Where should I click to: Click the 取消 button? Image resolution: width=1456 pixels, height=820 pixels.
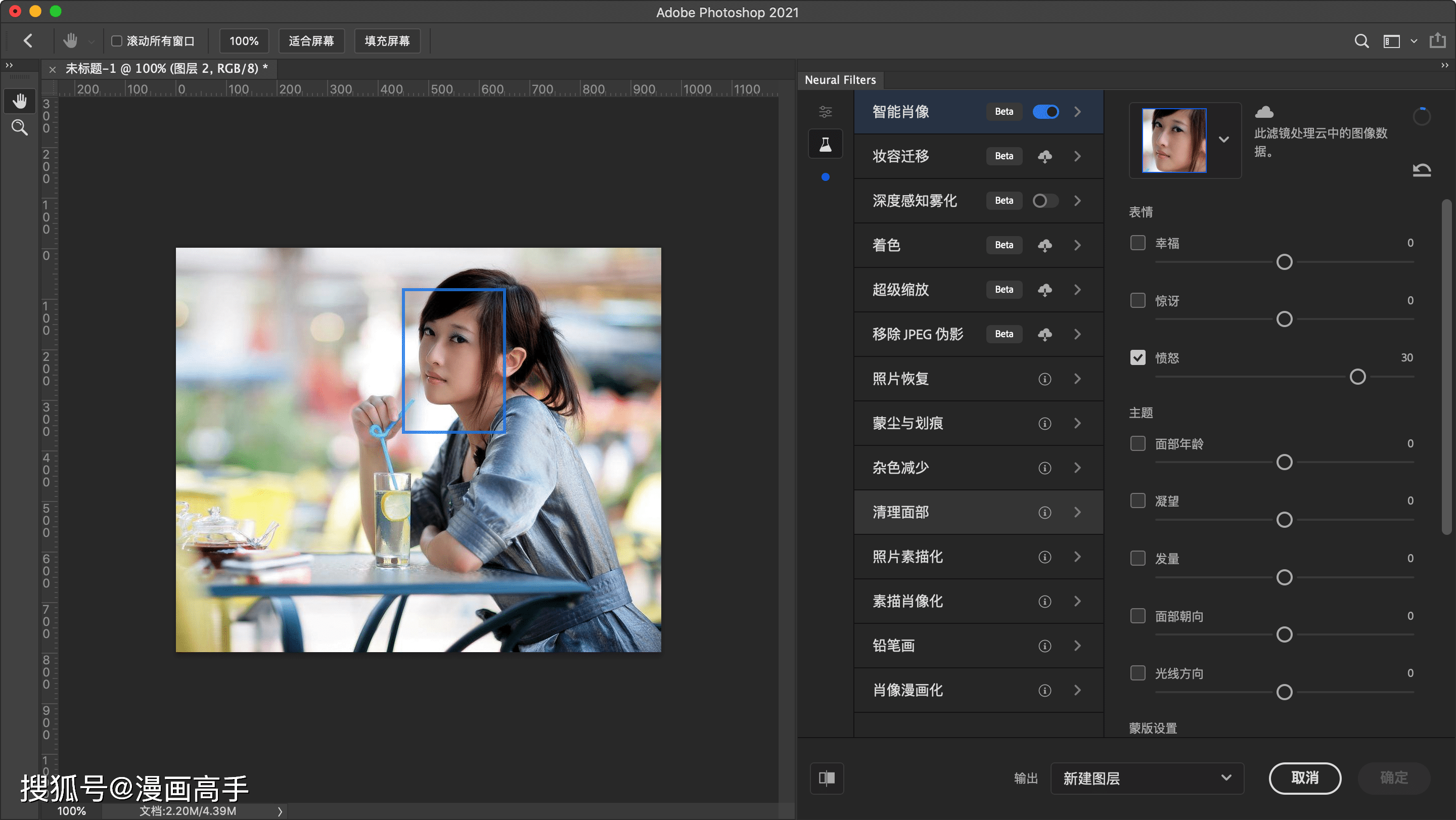coord(1304,778)
